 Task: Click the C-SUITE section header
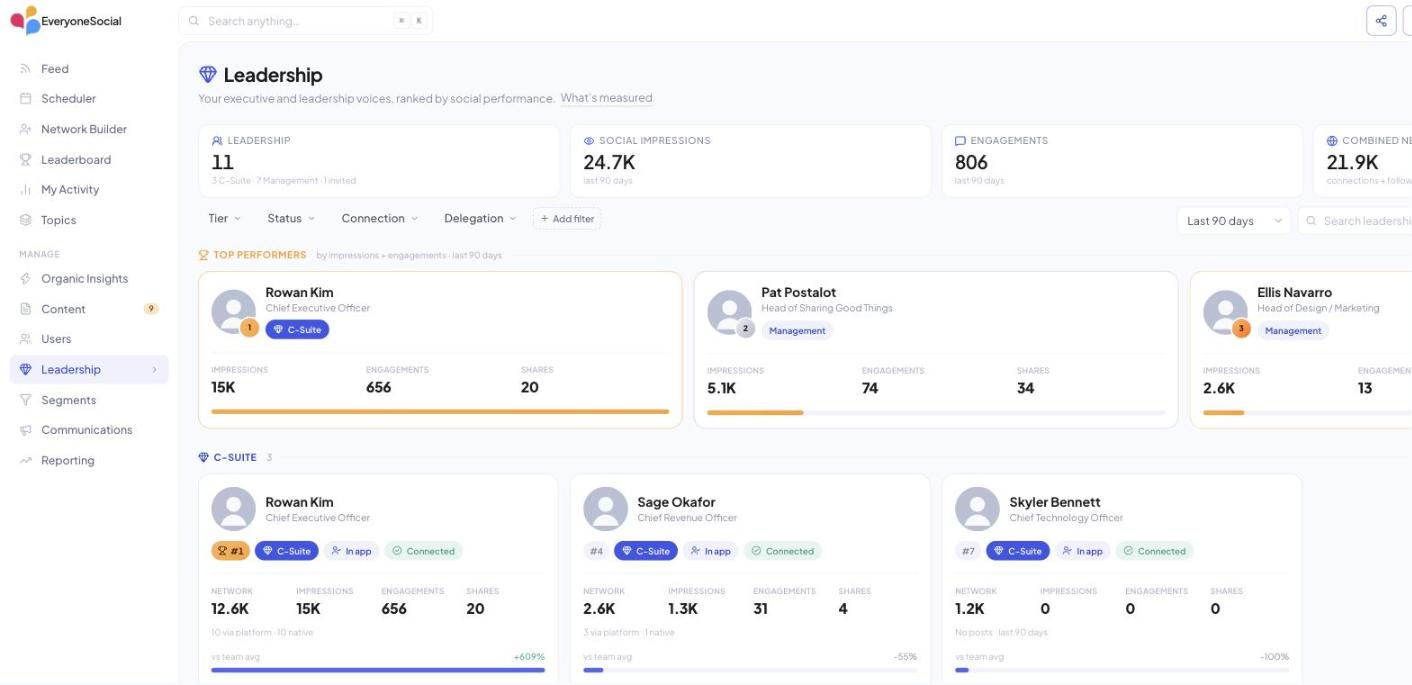click(x=234, y=457)
